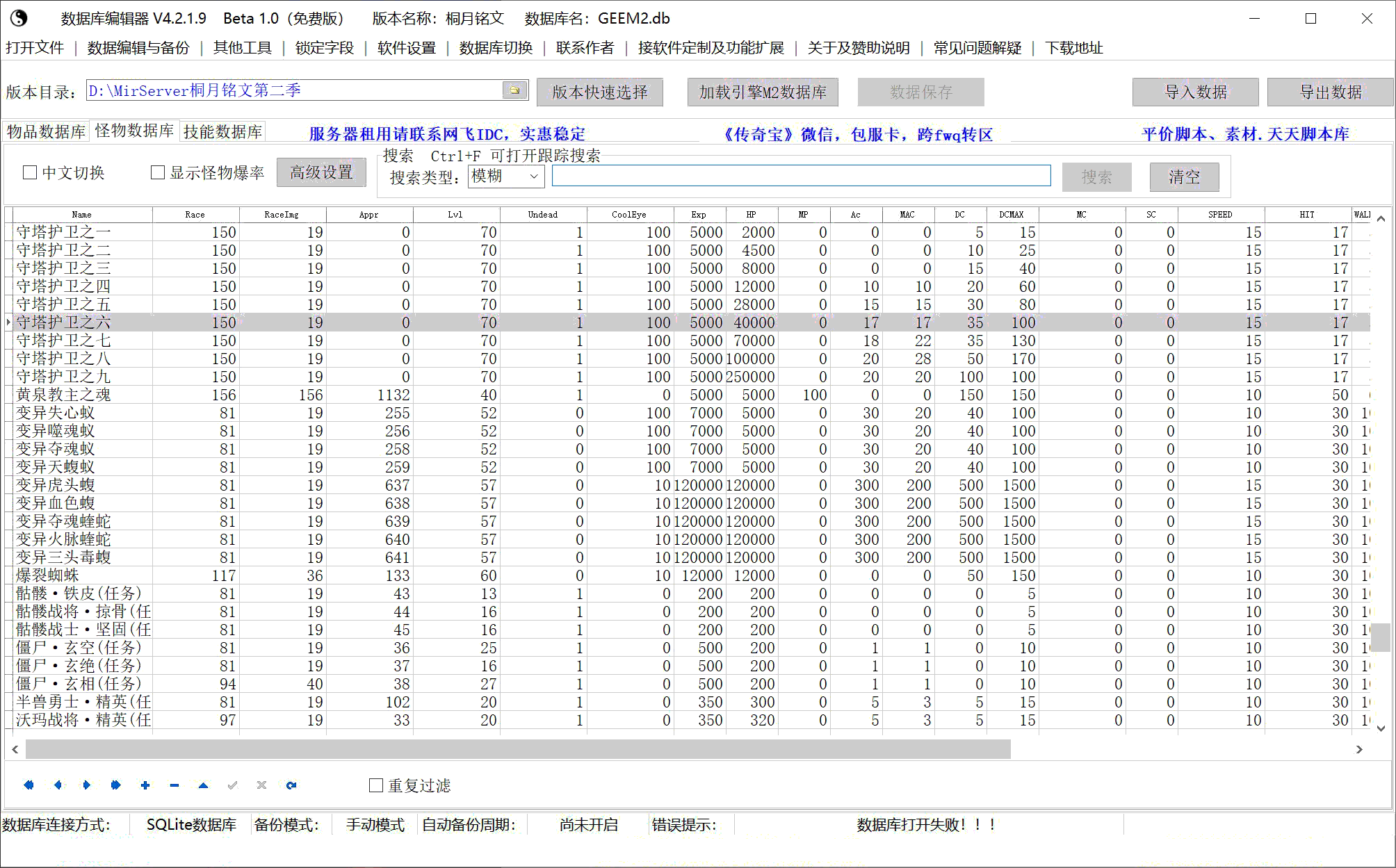The width and height of the screenshot is (1396, 868).
Task: Click the cancel edit X icon
Action: pyautogui.click(x=262, y=785)
